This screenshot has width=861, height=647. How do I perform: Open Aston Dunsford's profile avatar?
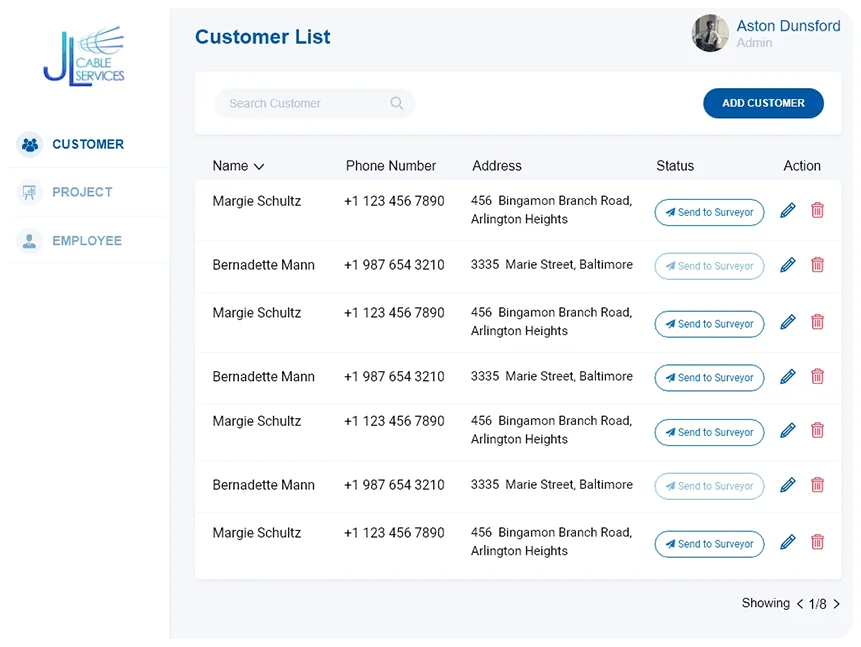[x=709, y=33]
